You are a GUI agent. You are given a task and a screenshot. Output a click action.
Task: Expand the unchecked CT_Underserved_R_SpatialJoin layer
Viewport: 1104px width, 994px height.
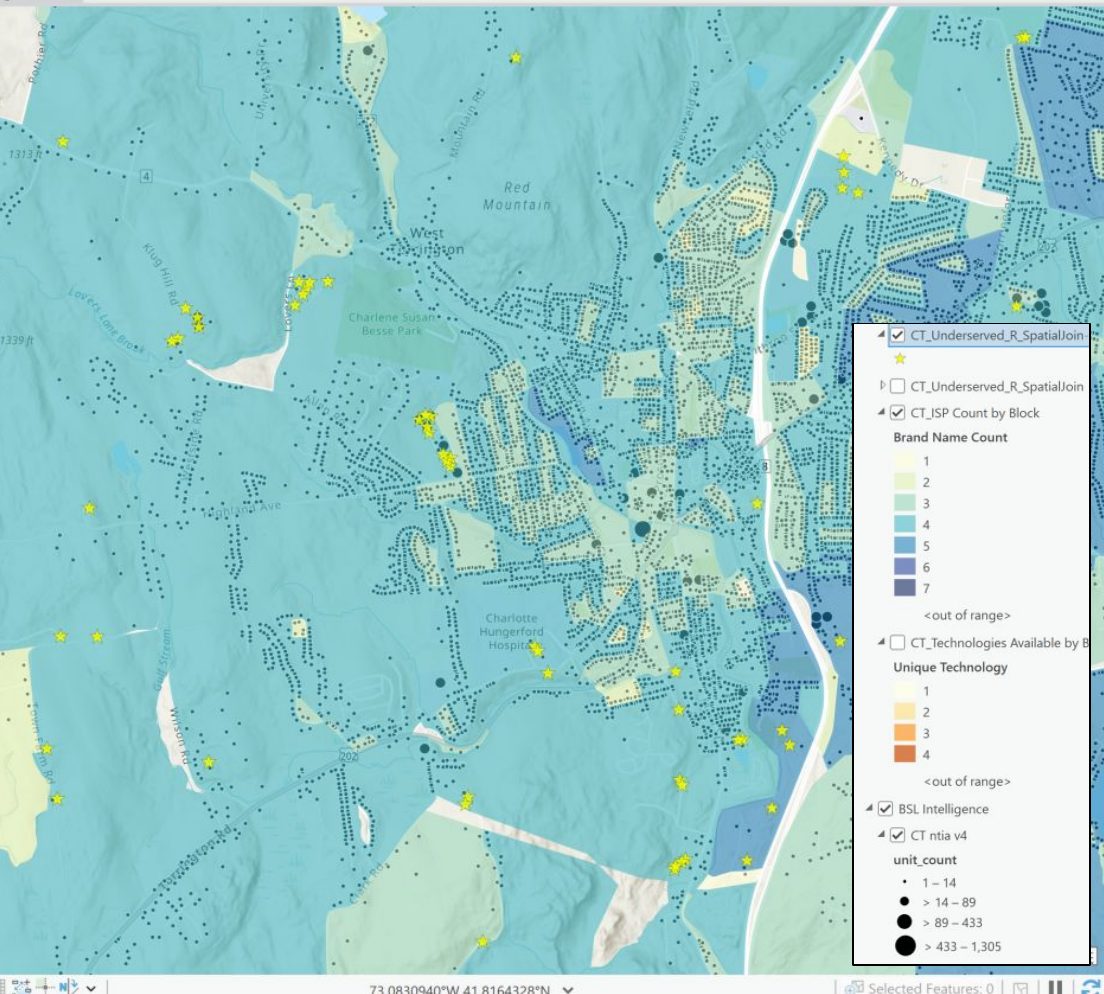pos(882,386)
